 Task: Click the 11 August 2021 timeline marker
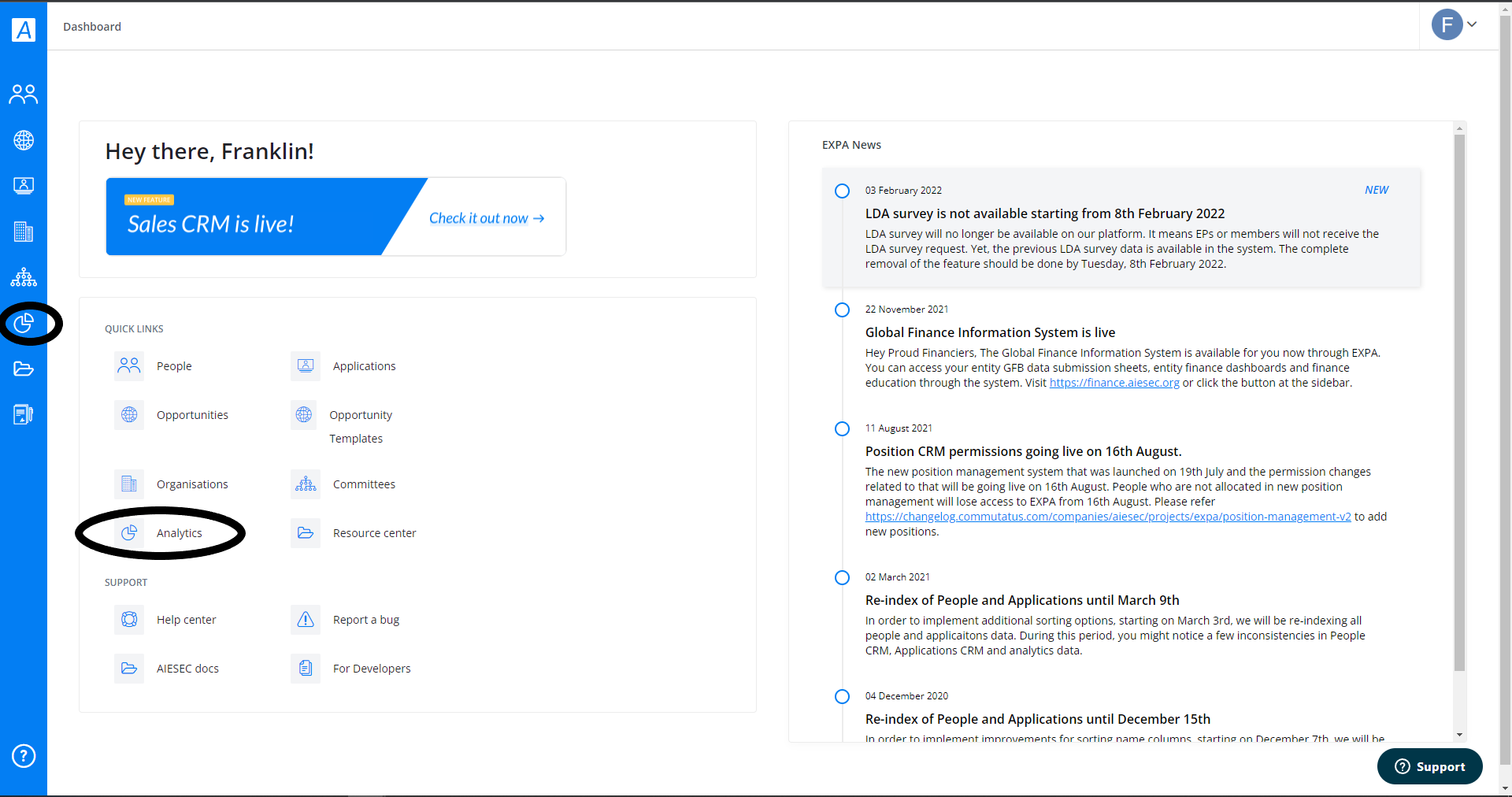coord(842,428)
